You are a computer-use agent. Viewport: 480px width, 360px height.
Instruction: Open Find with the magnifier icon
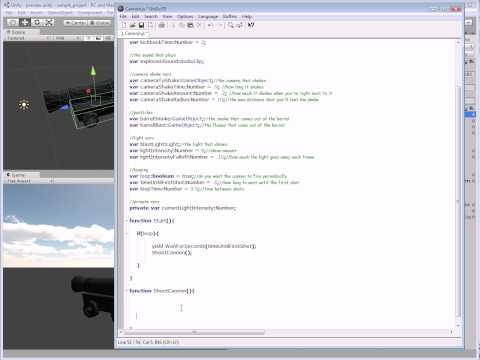click(231, 25)
